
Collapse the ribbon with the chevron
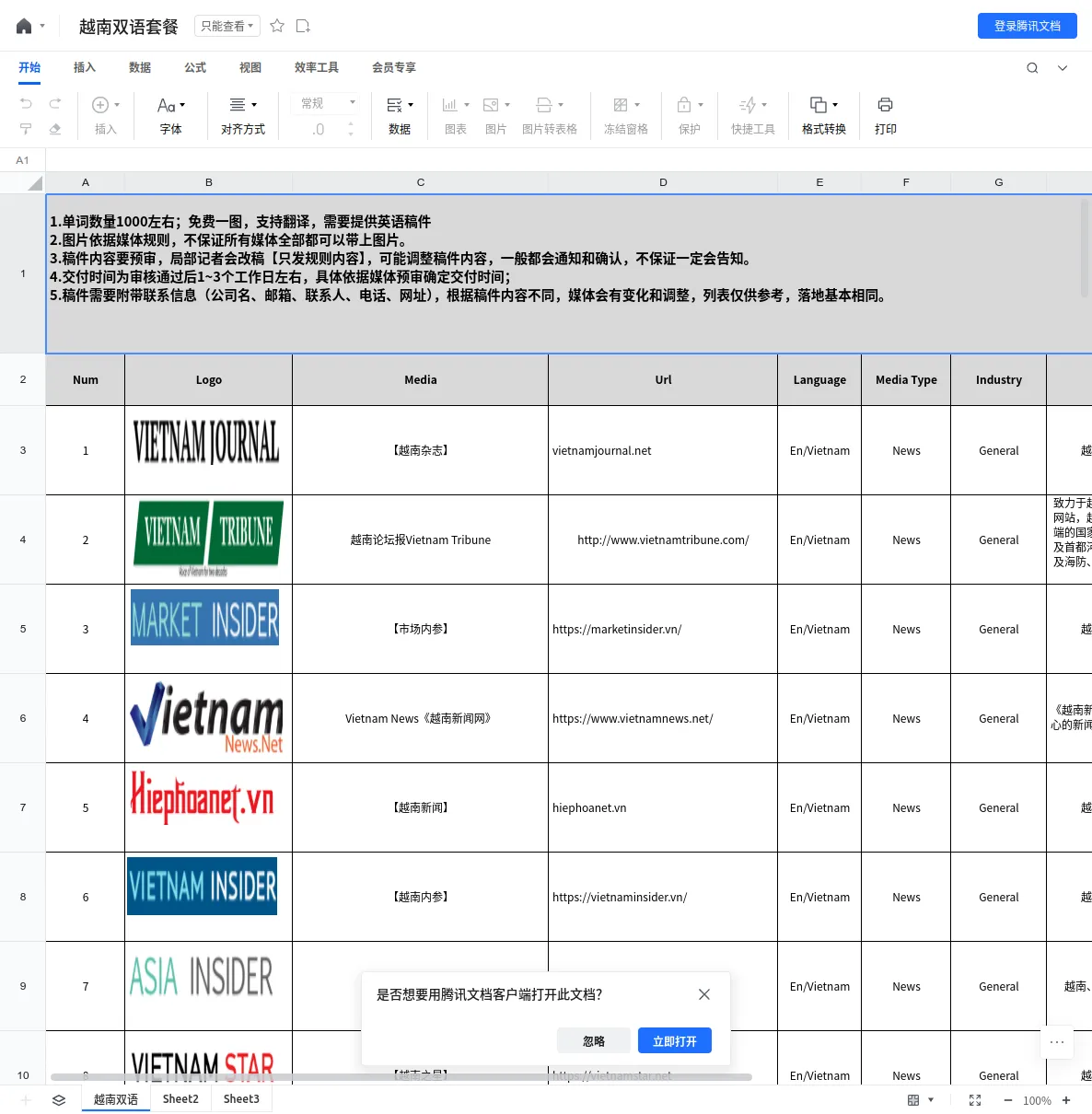[1063, 67]
